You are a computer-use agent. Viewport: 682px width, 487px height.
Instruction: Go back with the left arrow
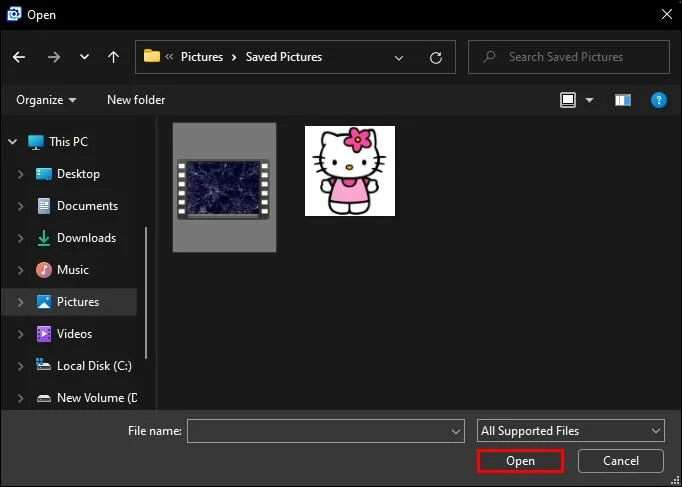point(19,57)
